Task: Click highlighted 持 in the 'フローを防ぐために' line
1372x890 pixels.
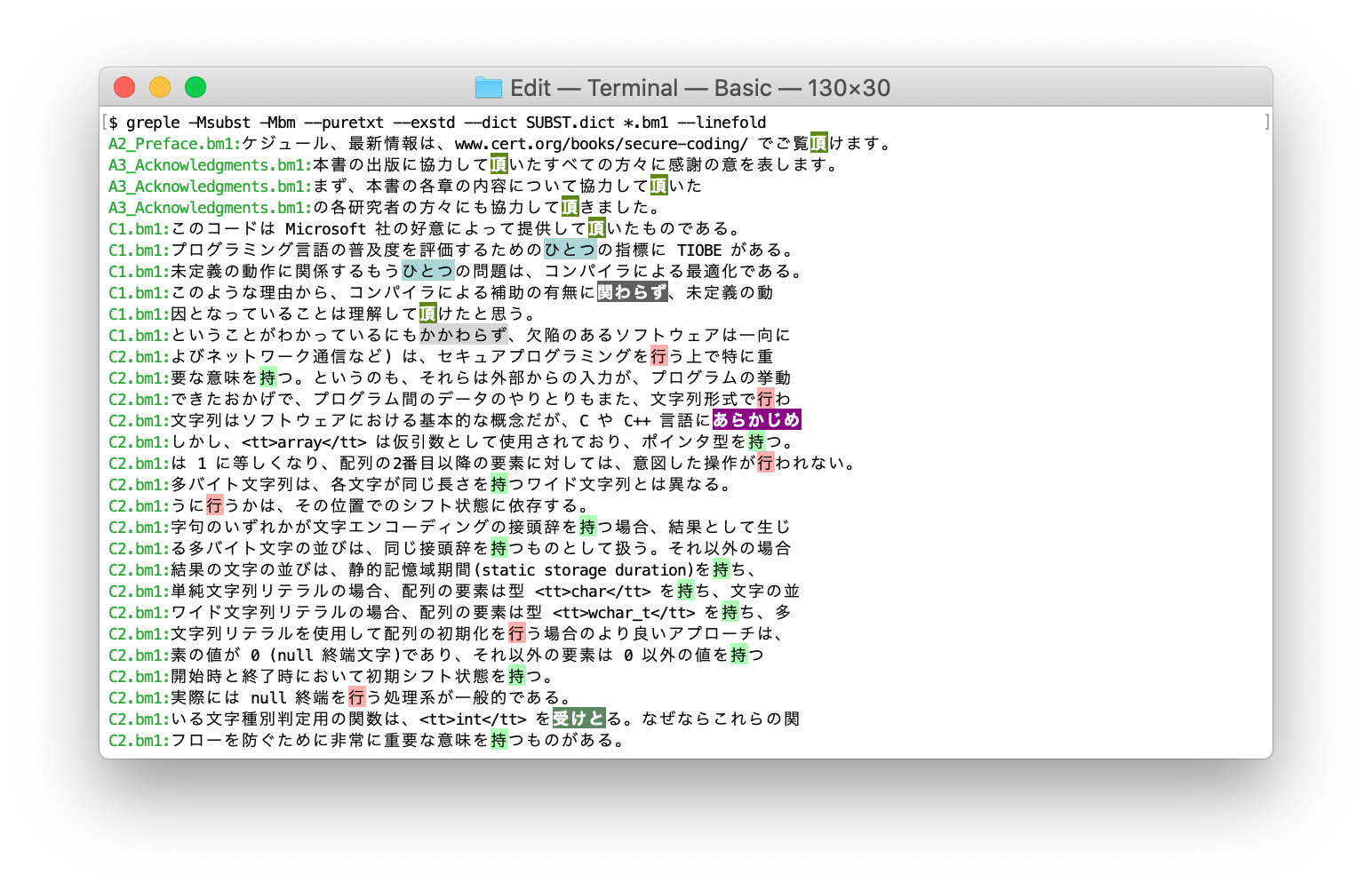Action: (499, 741)
